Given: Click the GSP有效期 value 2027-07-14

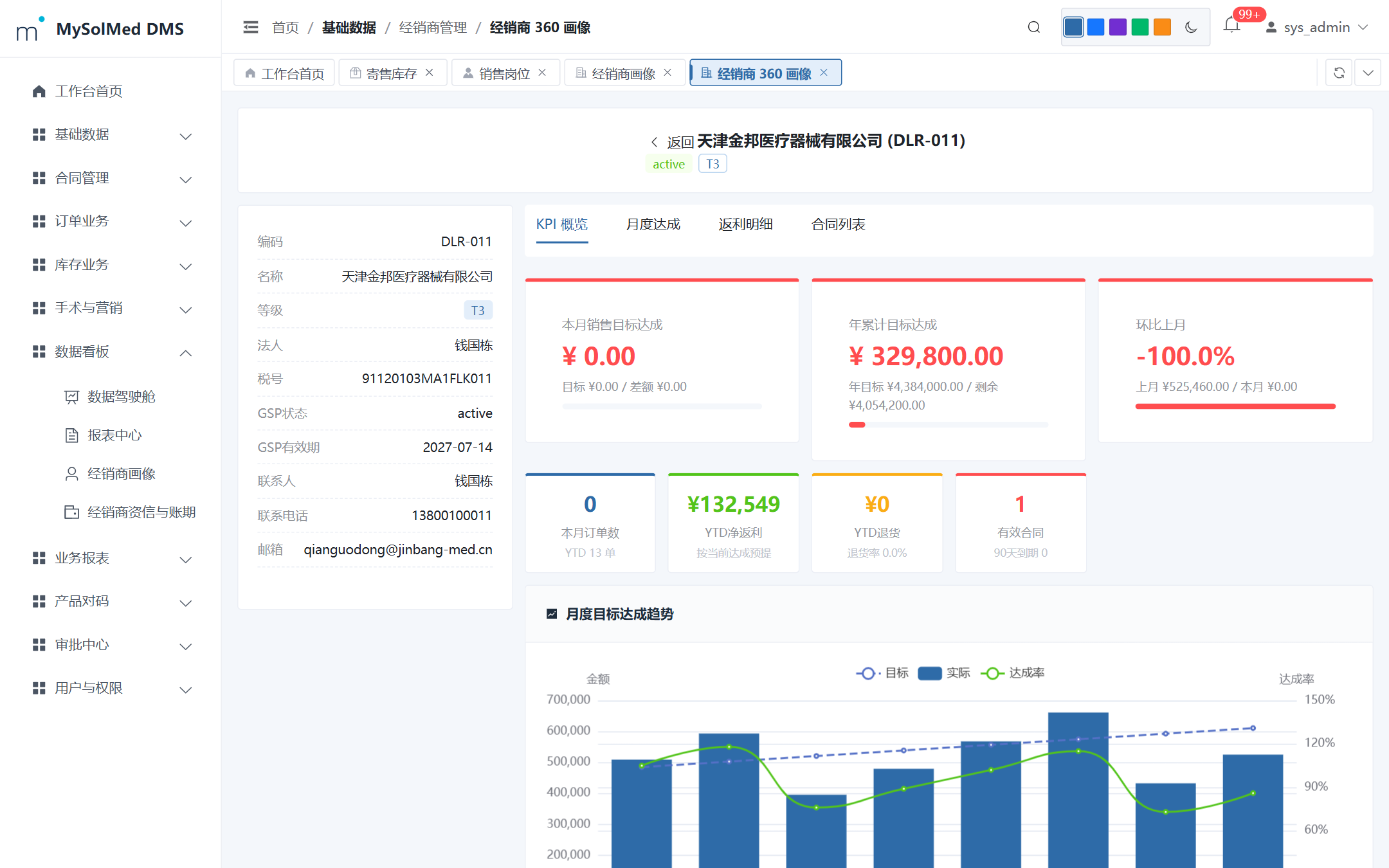Looking at the screenshot, I should [458, 448].
